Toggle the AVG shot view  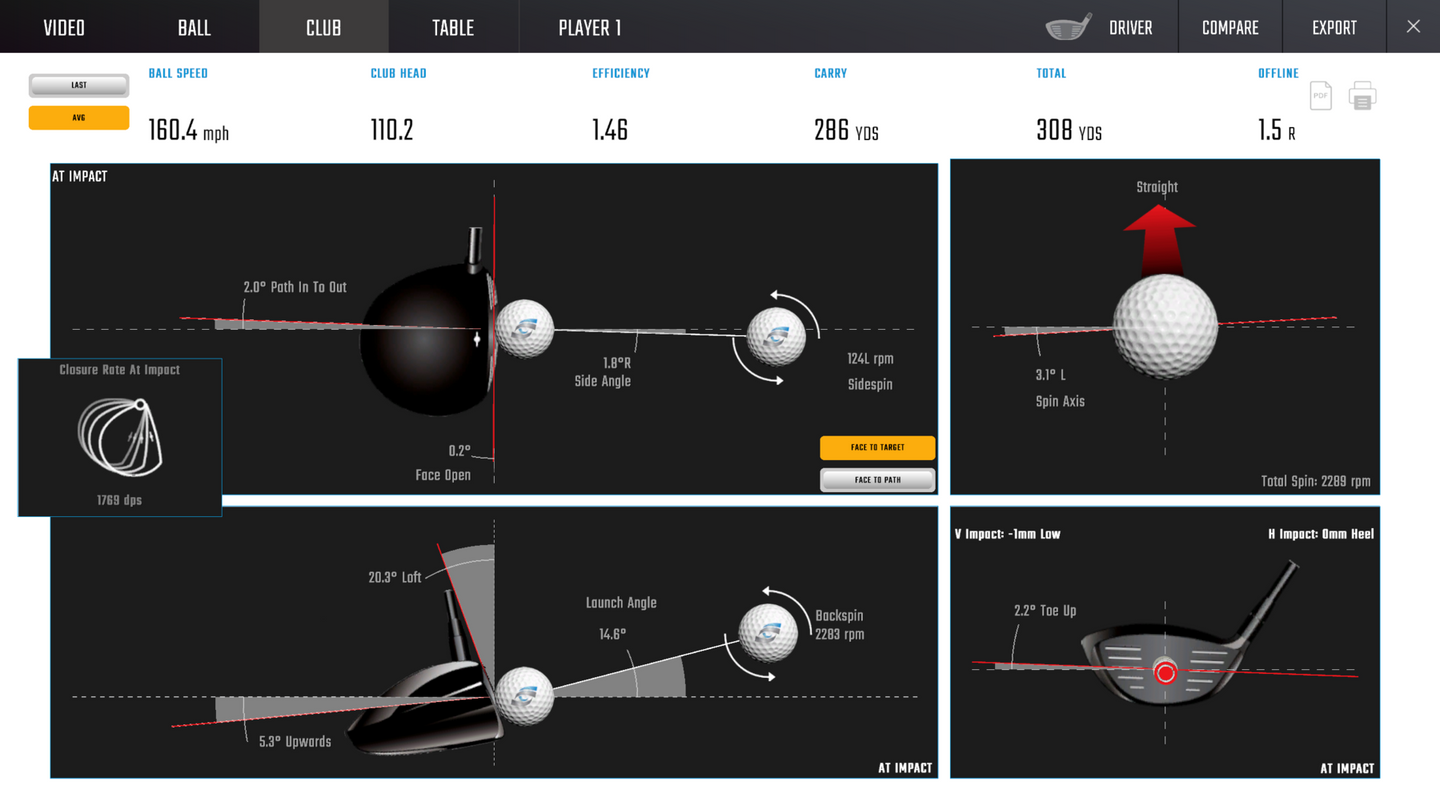tap(79, 118)
